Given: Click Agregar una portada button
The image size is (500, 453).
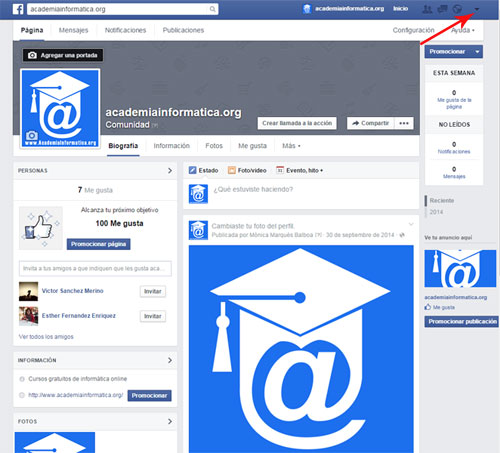Looking at the screenshot, I should [x=63, y=55].
